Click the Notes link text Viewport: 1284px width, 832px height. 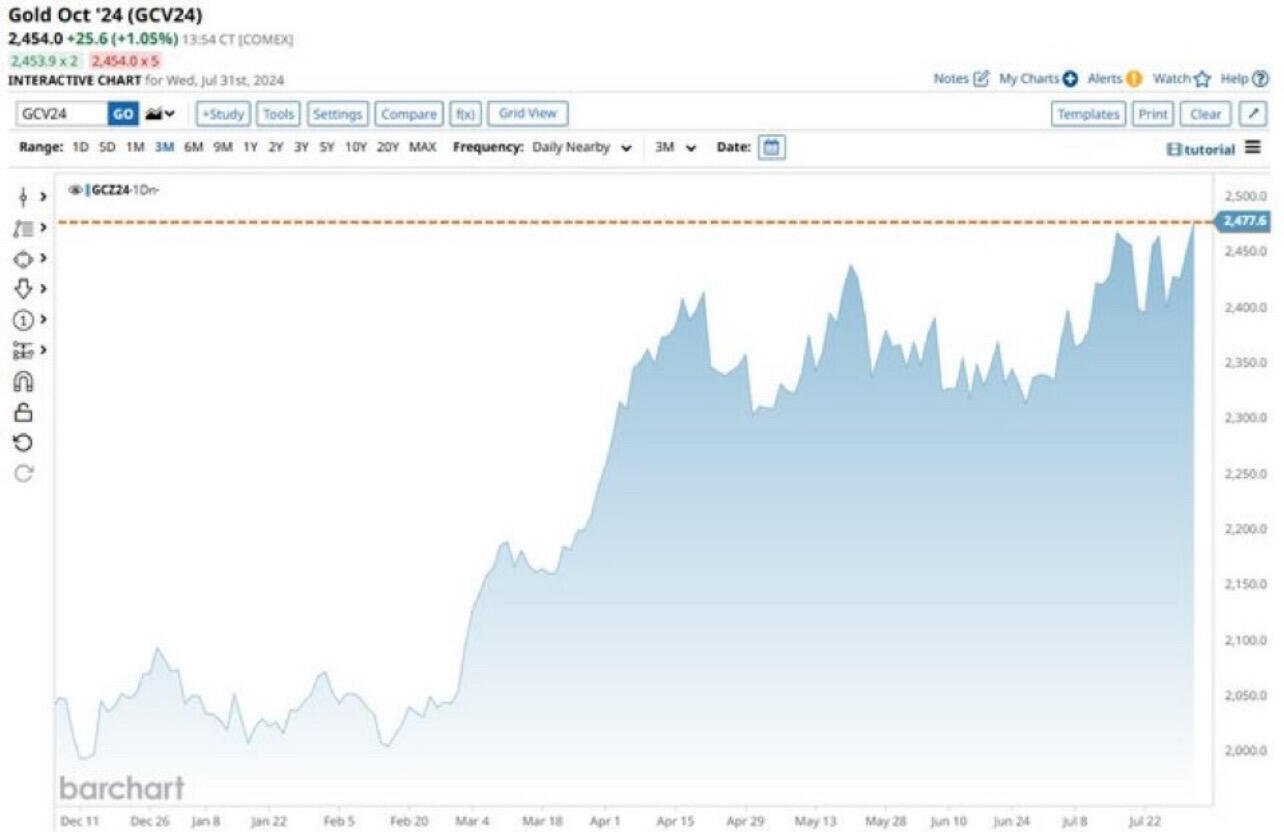coord(951,79)
